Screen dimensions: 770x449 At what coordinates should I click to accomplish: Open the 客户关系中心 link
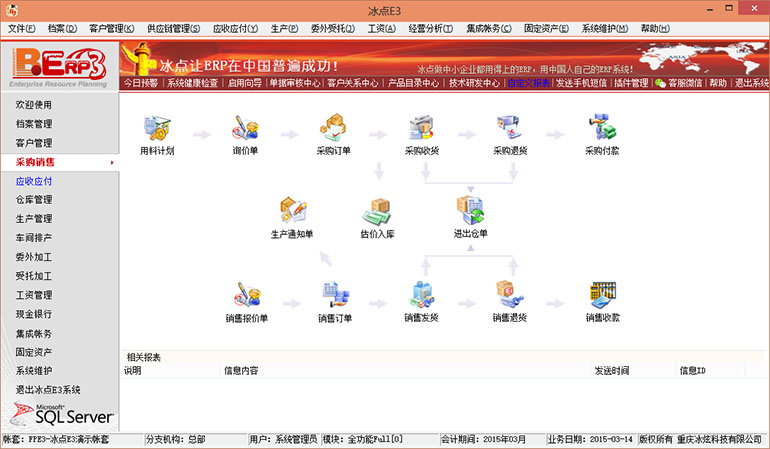[x=353, y=83]
